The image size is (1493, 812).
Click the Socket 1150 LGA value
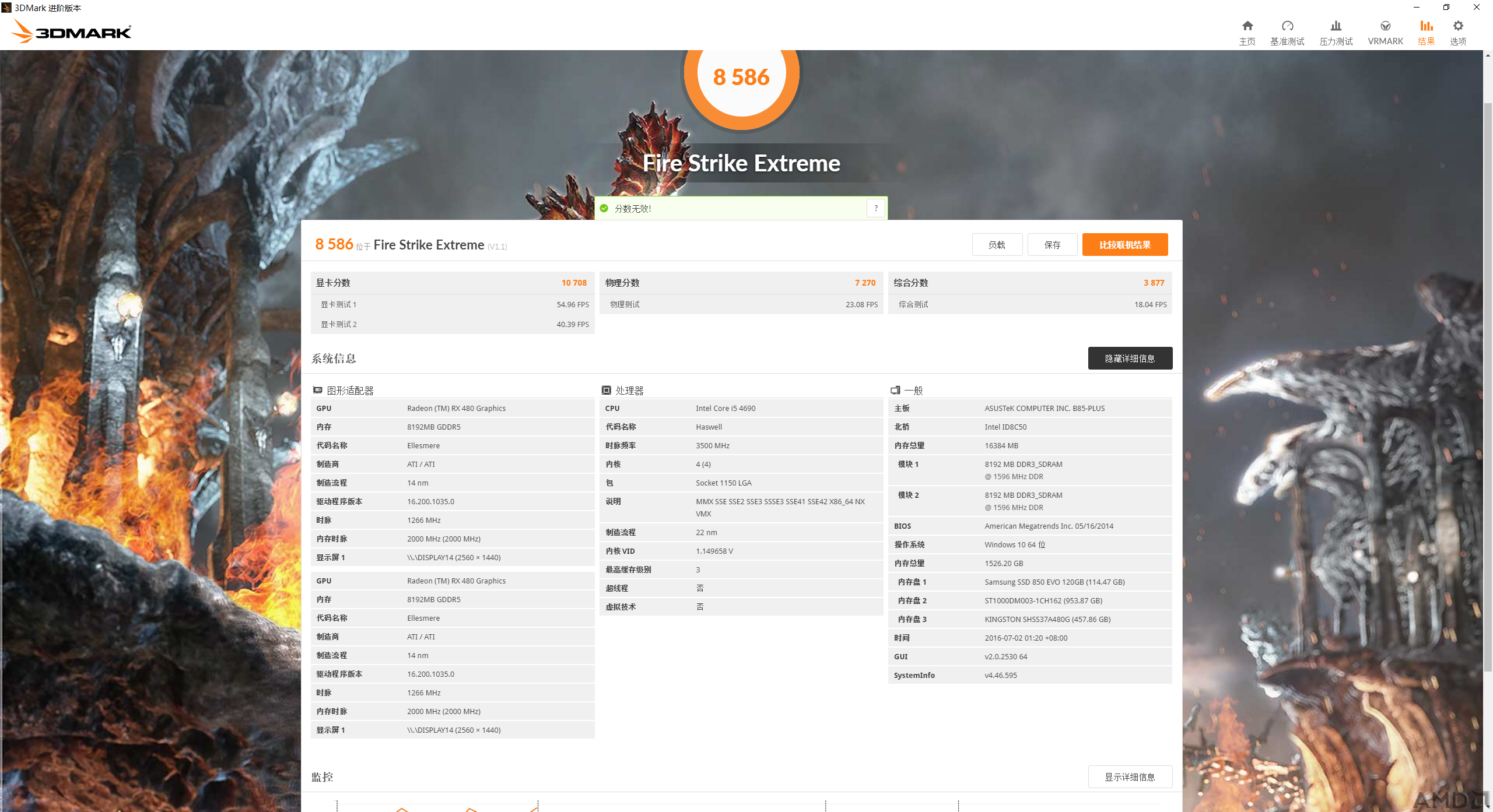[724, 483]
